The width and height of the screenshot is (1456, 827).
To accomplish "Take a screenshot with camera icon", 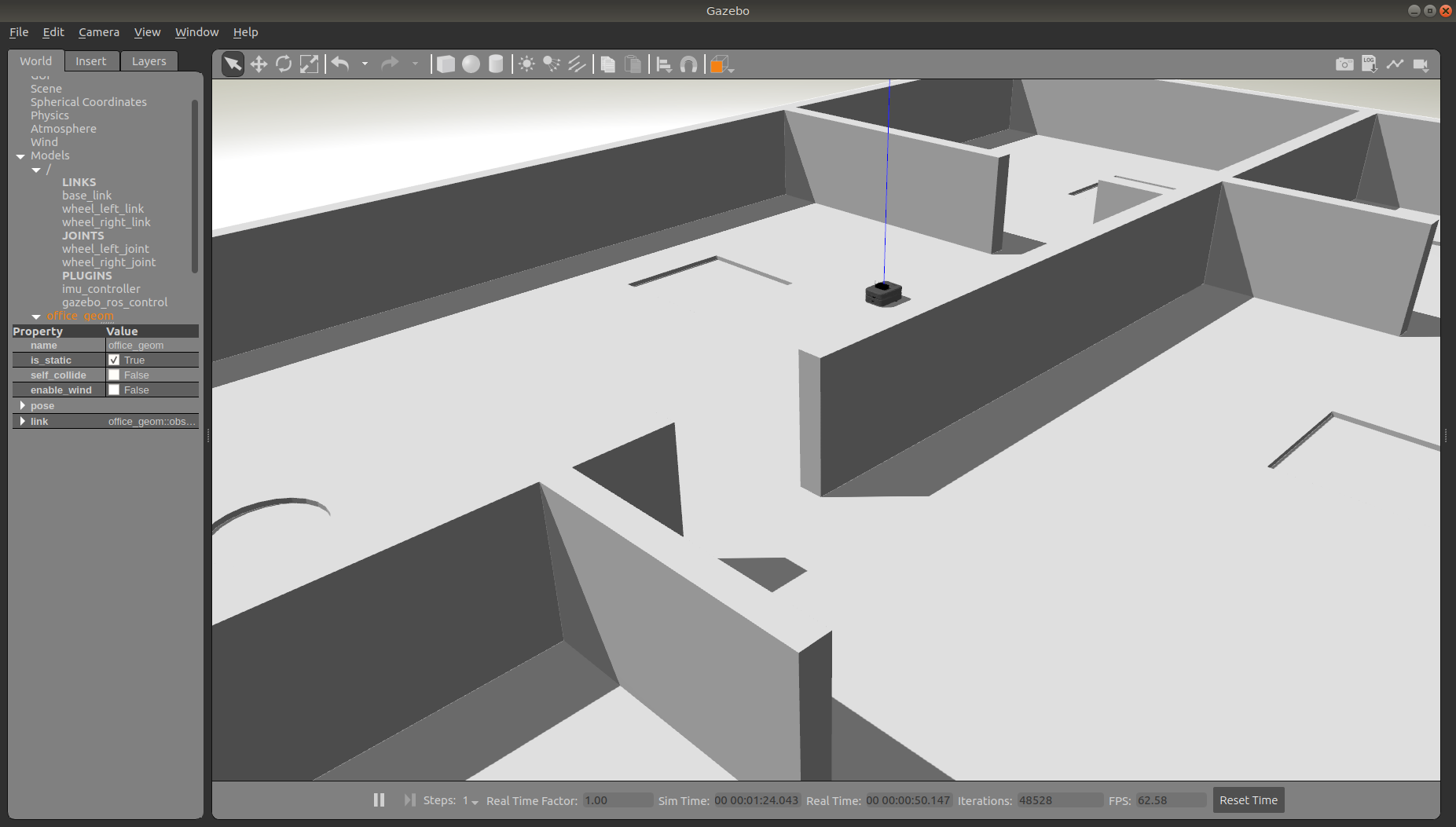I will pos(1344,64).
